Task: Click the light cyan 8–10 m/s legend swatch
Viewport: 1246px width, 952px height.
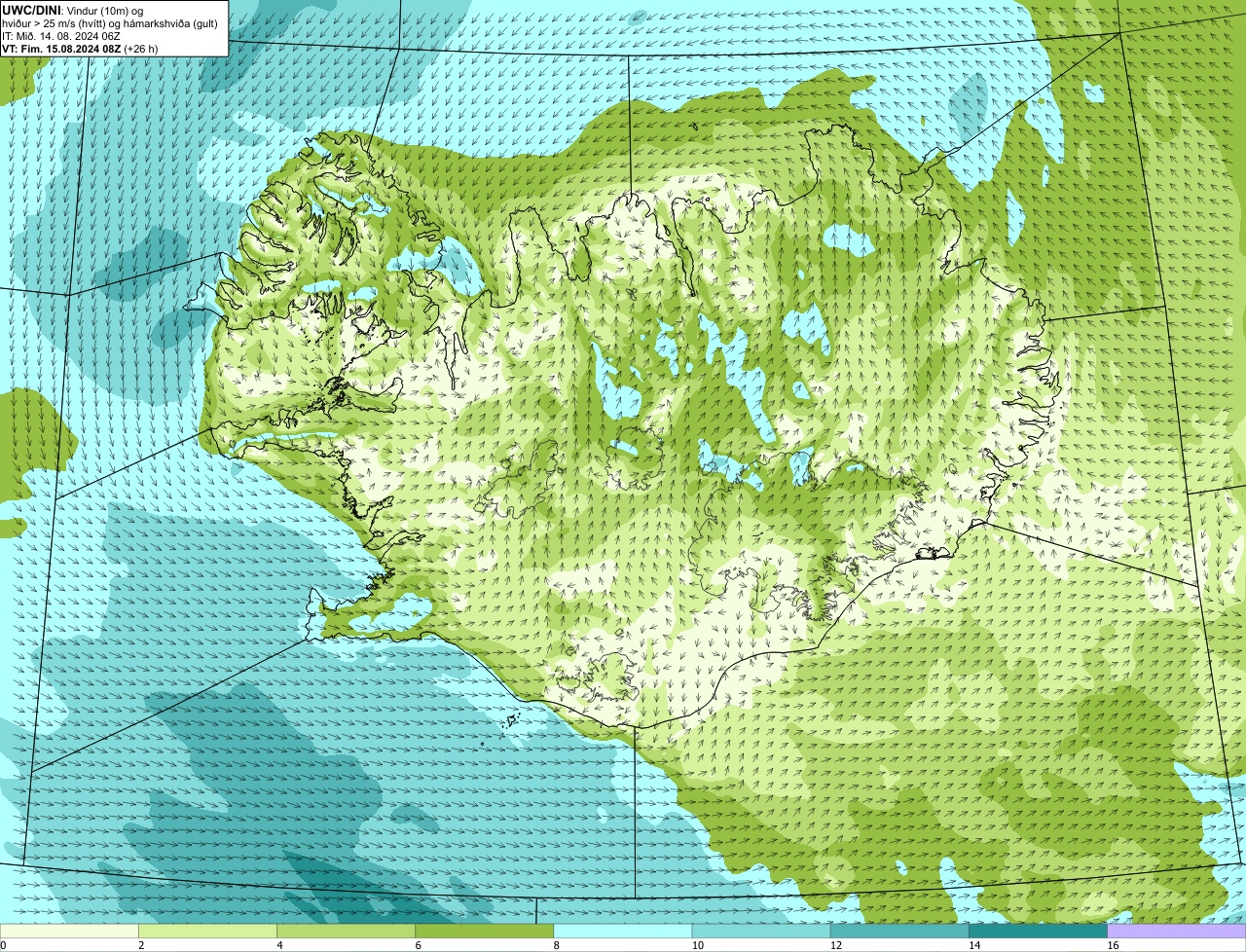Action: (623, 932)
